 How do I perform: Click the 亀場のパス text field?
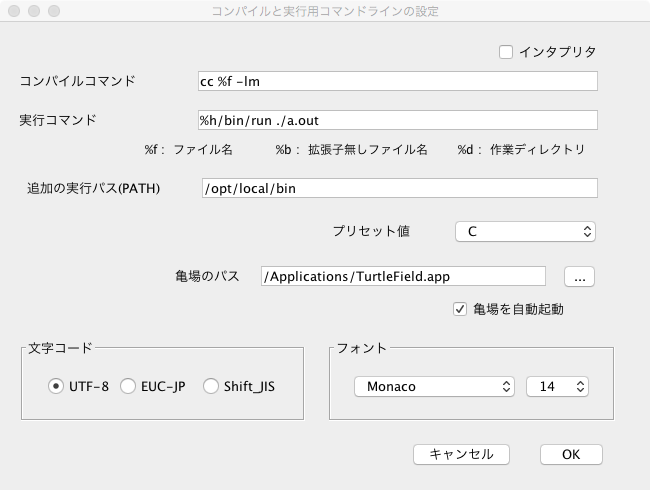tap(402, 277)
